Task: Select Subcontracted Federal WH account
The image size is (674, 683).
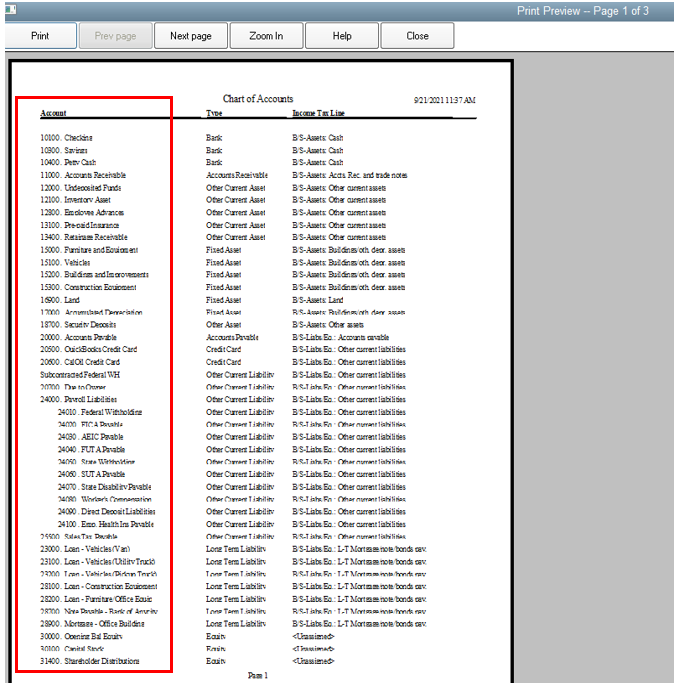Action: tap(80, 375)
